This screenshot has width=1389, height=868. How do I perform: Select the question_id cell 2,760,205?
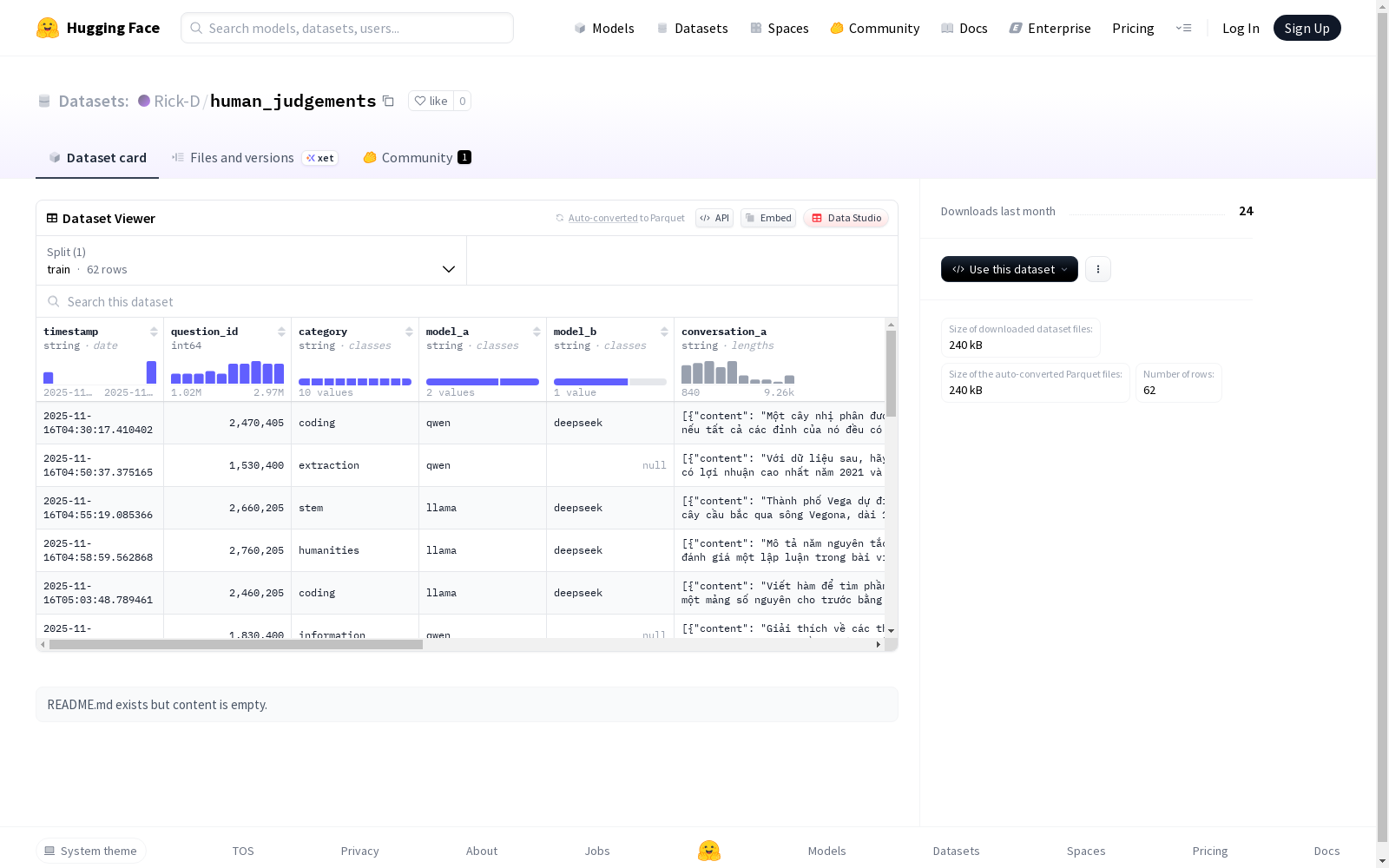click(x=227, y=550)
